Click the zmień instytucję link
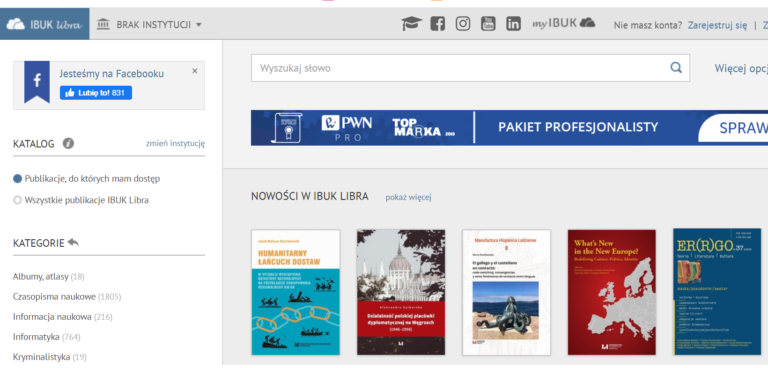Image resolution: width=768 pixels, height=368 pixels. click(x=175, y=144)
